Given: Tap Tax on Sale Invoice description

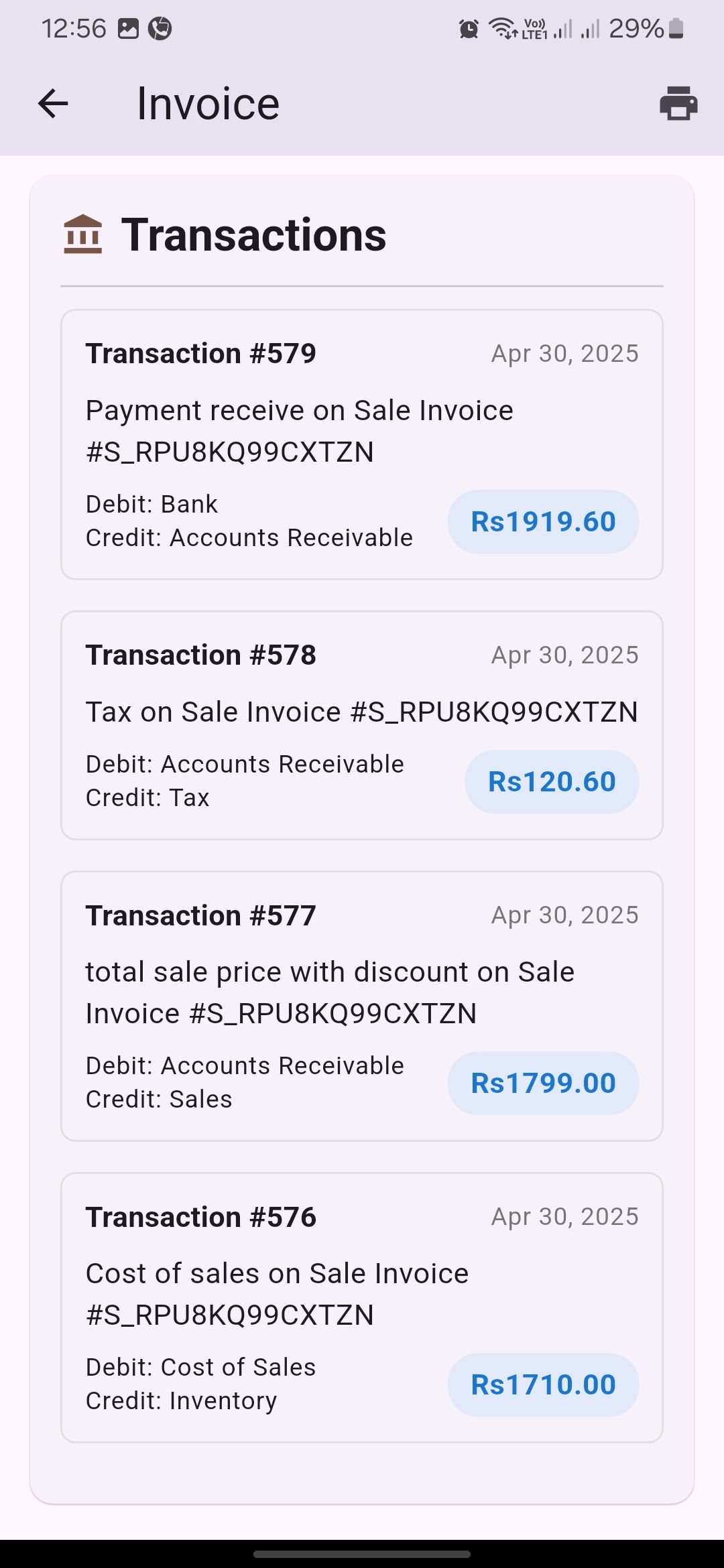Looking at the screenshot, I should (361, 712).
